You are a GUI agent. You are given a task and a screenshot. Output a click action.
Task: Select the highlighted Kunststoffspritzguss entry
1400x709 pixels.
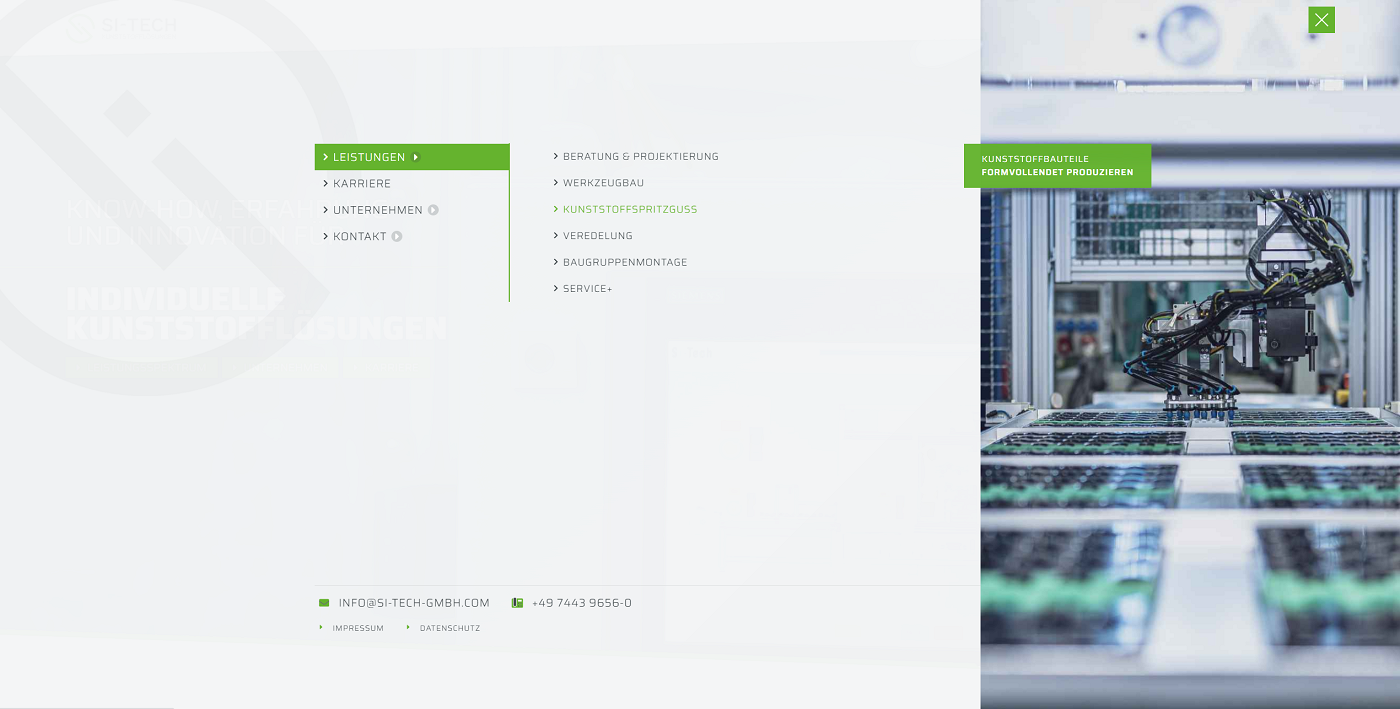(629, 210)
